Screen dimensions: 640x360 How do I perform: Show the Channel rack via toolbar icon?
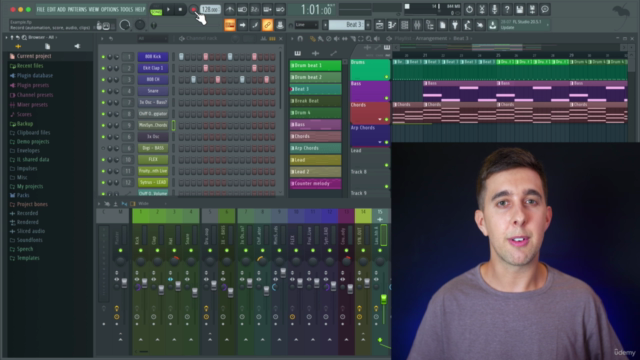404,25
